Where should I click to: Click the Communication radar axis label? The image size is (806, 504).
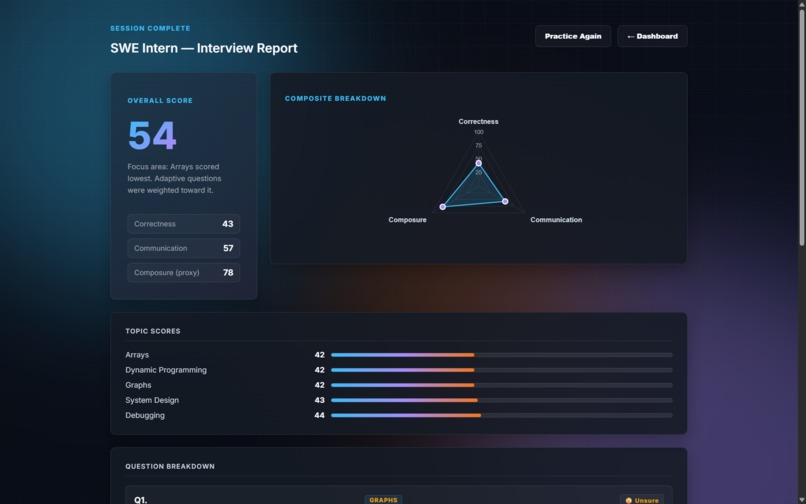click(x=556, y=220)
